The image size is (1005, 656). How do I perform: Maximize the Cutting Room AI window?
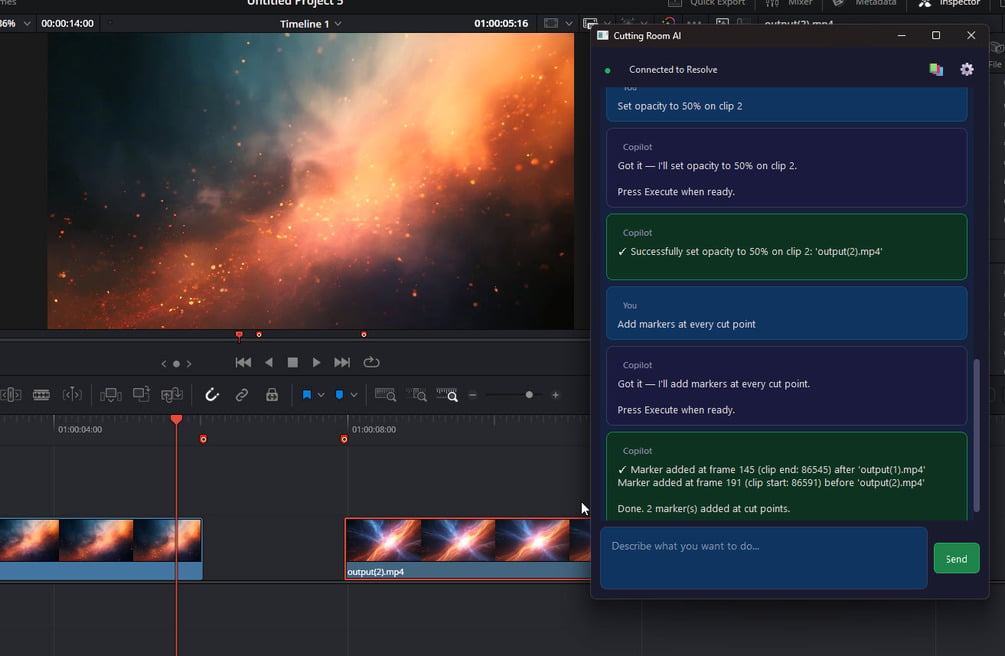936,35
